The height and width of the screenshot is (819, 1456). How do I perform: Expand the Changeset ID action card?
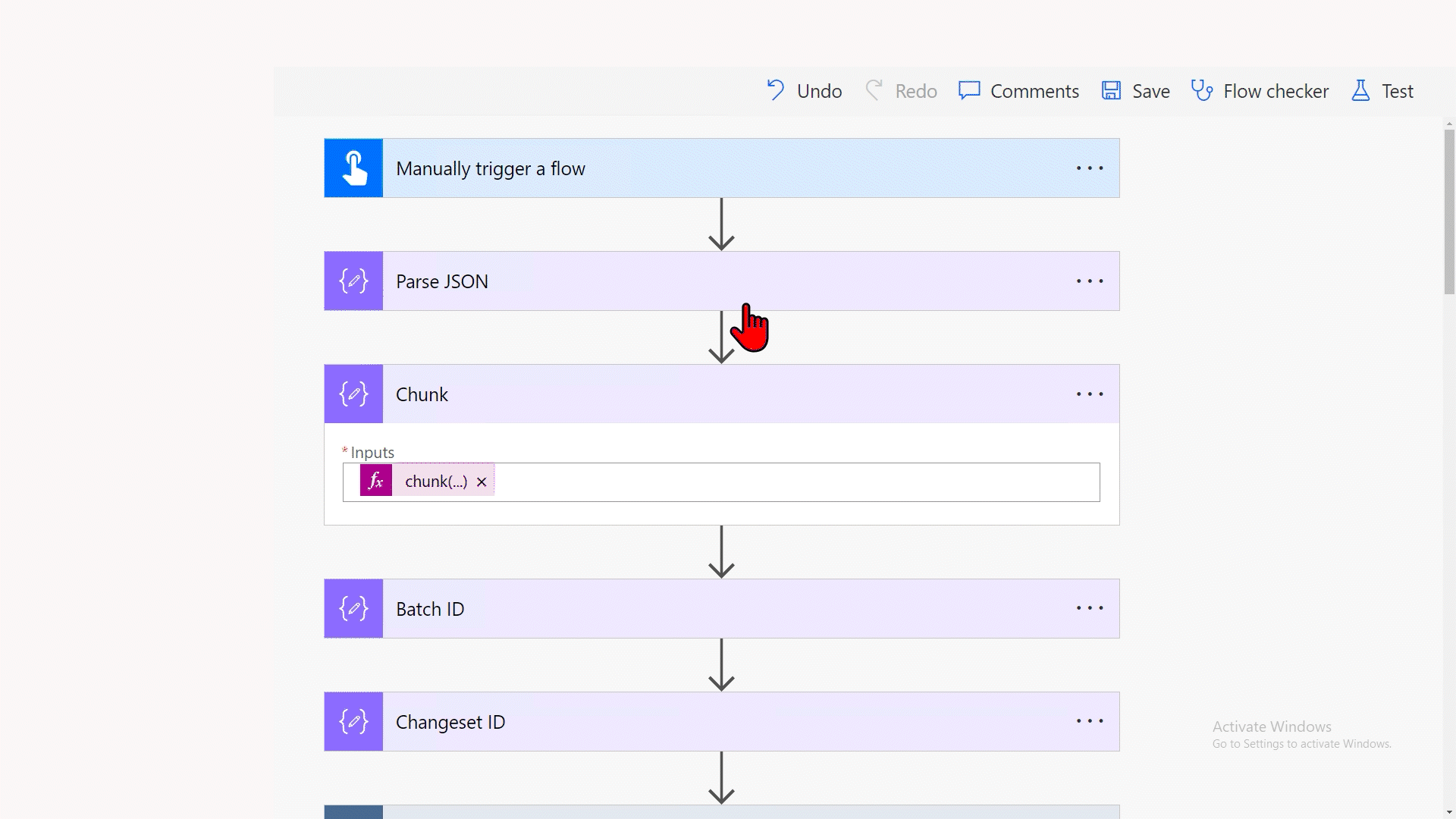click(x=721, y=721)
